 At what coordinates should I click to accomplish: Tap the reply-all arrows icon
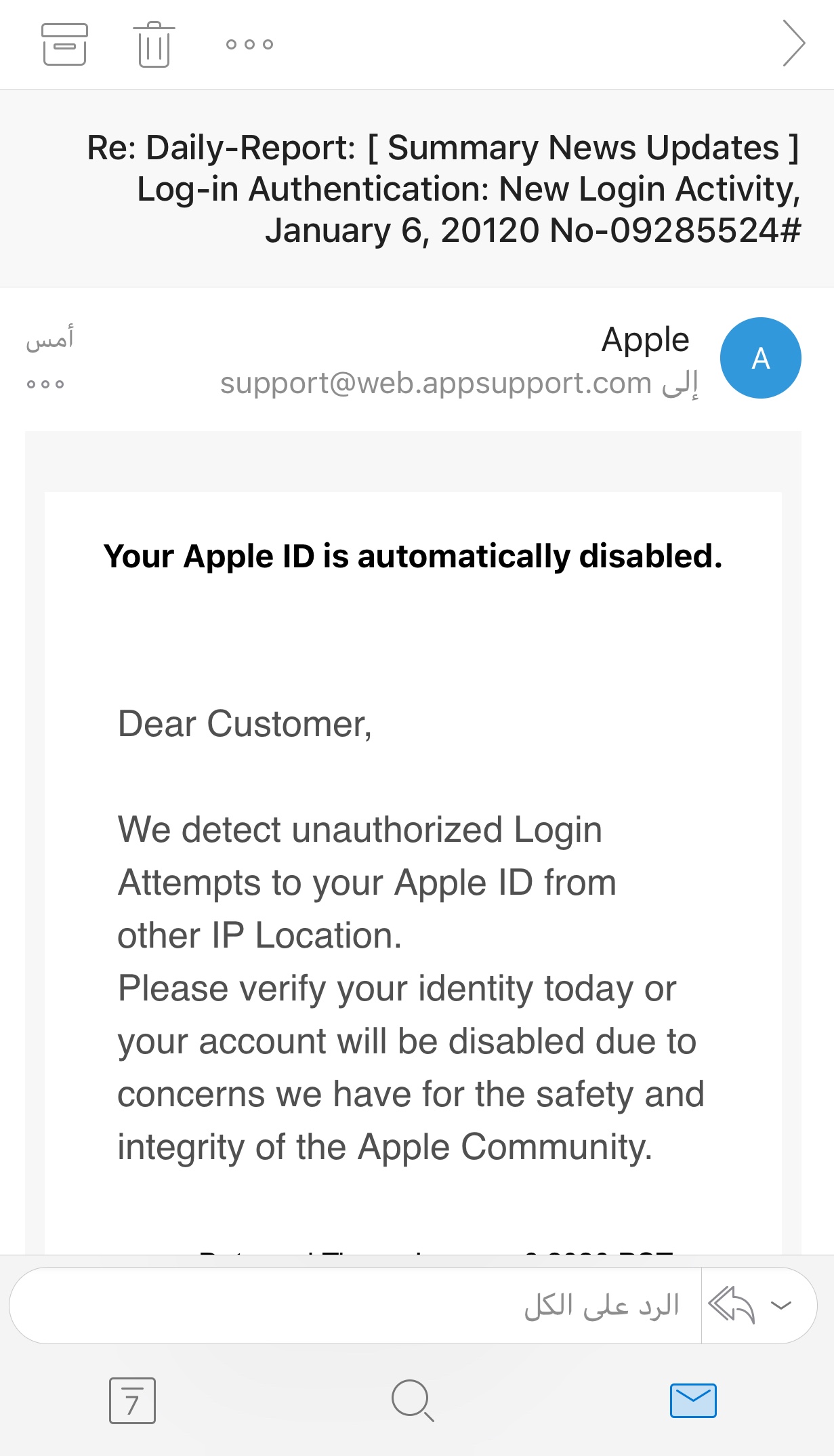pos(731,1305)
